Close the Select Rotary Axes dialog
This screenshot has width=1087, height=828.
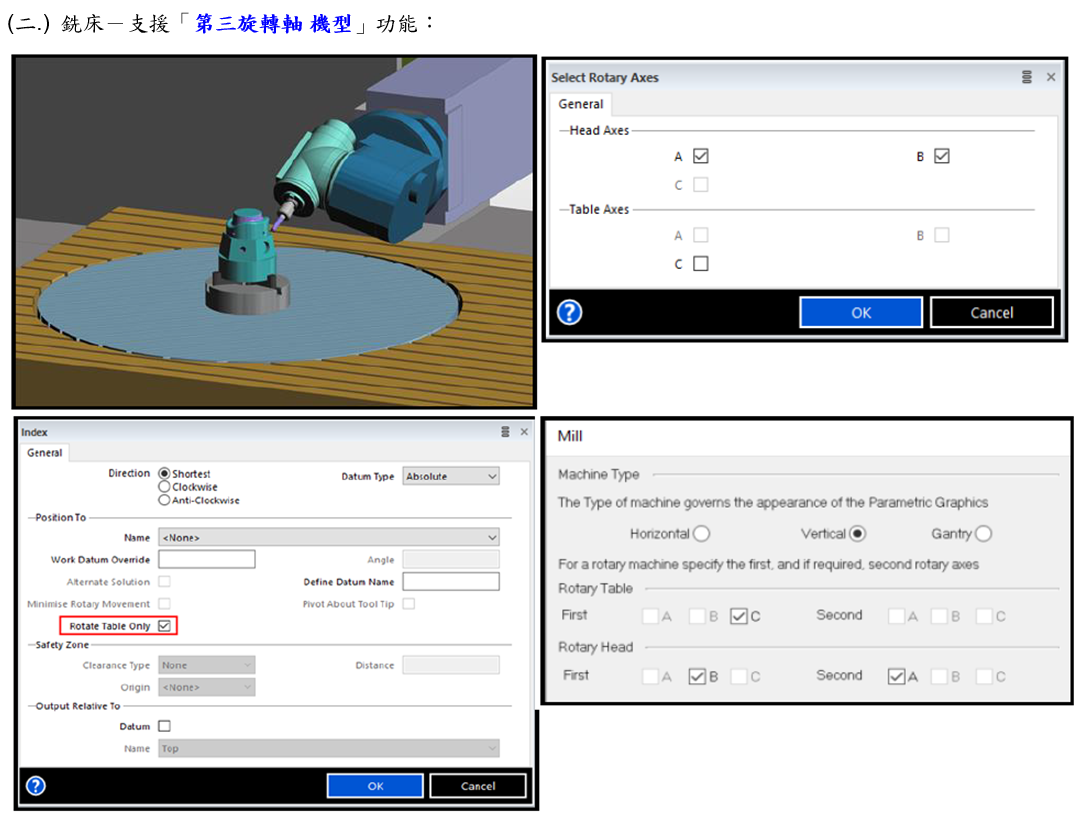[1050, 77]
